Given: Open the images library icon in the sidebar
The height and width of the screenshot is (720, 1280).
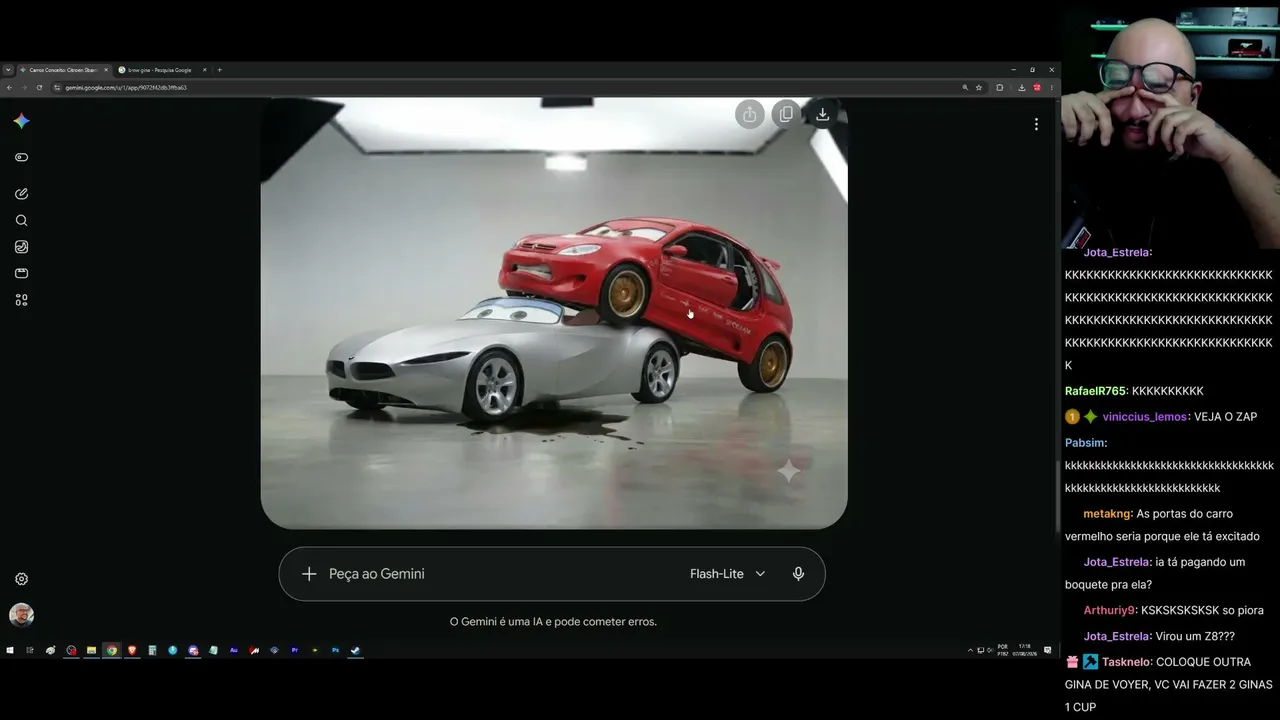Looking at the screenshot, I should point(21,247).
